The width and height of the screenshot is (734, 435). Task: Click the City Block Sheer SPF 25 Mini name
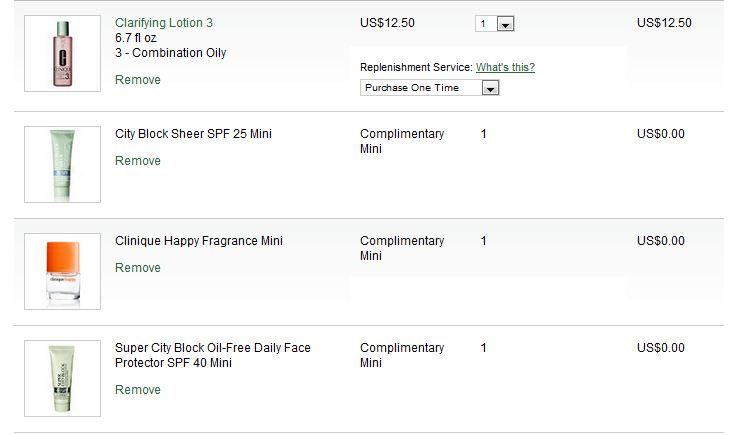pos(193,134)
